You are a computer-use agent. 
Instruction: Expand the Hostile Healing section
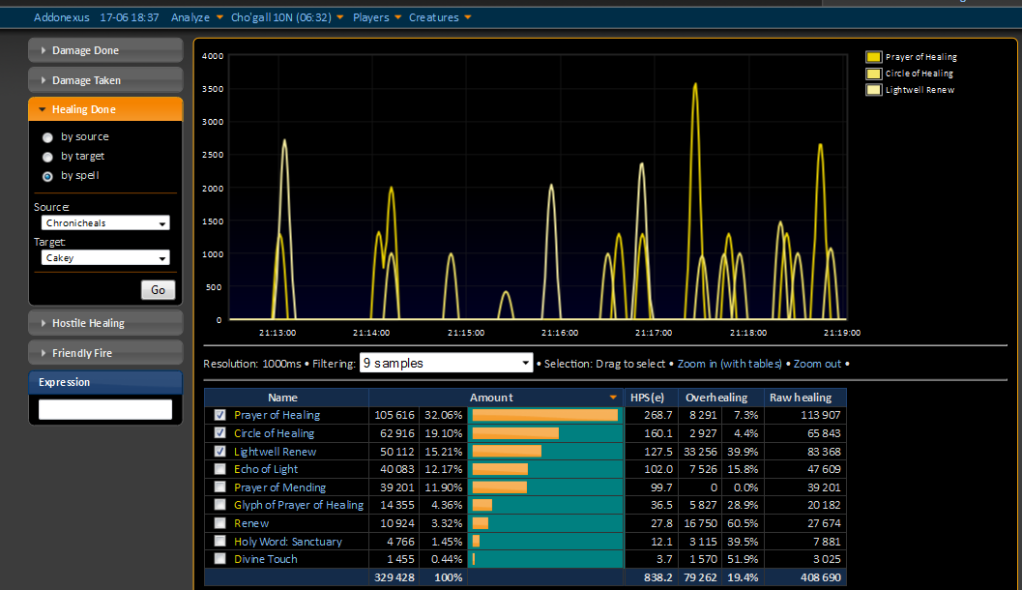pyautogui.click(x=105, y=323)
